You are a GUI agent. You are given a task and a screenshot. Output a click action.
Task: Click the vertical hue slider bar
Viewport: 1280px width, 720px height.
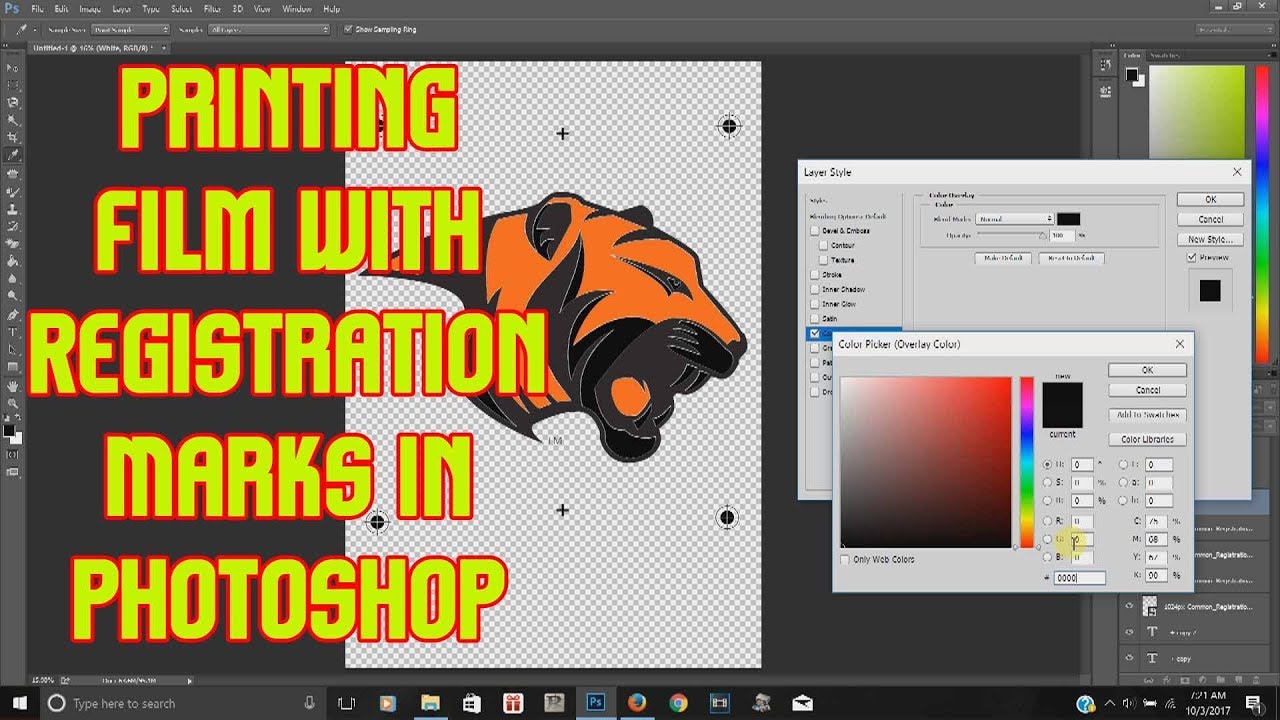[x=1026, y=462]
